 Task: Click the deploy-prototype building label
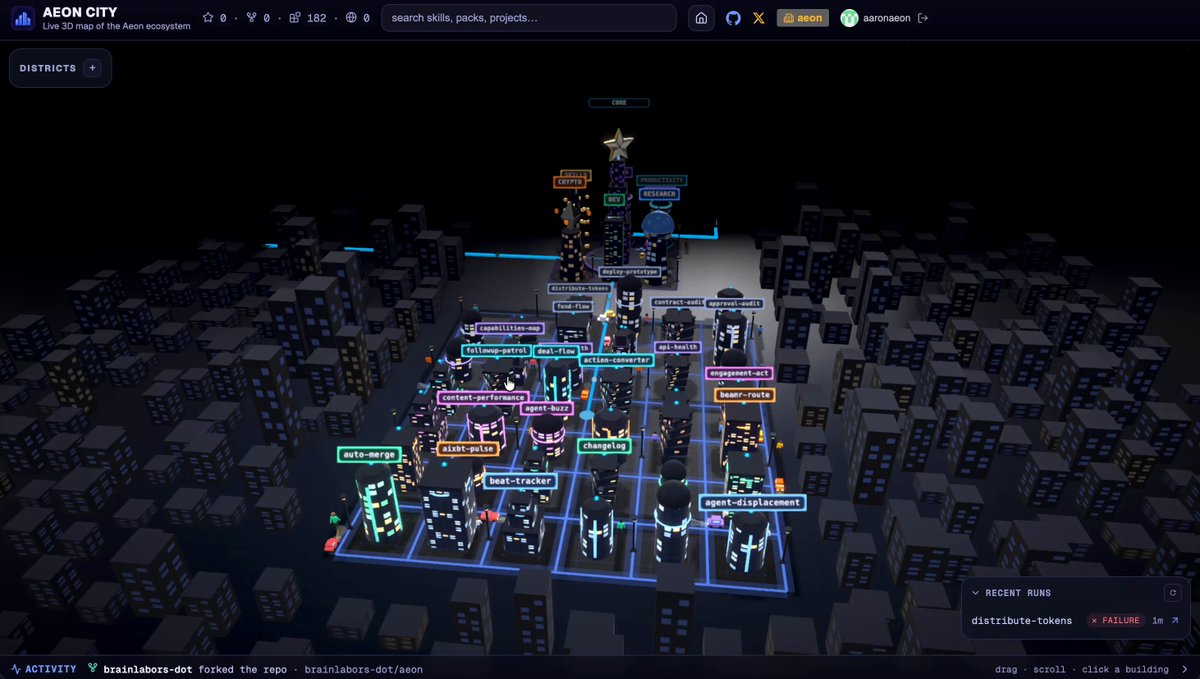[630, 271]
